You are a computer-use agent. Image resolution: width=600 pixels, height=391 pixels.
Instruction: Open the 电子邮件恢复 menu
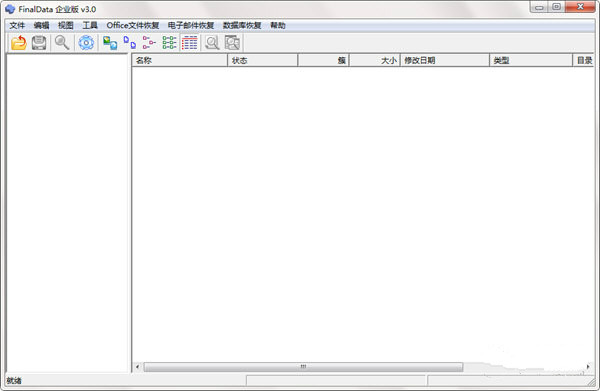[191, 26]
